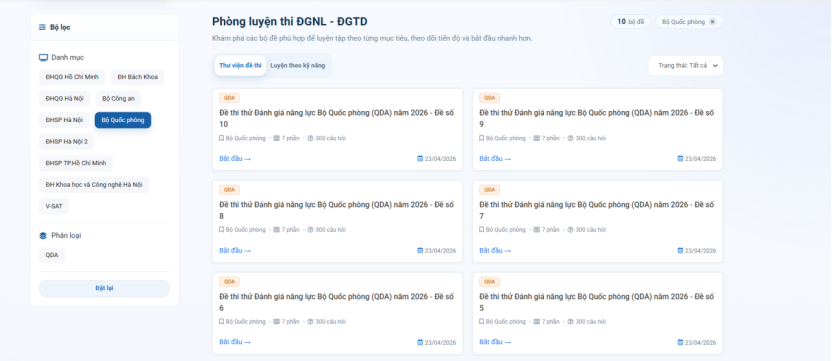
Task: Click the sections icon in the Đề số 7 card
Action: click(536, 230)
